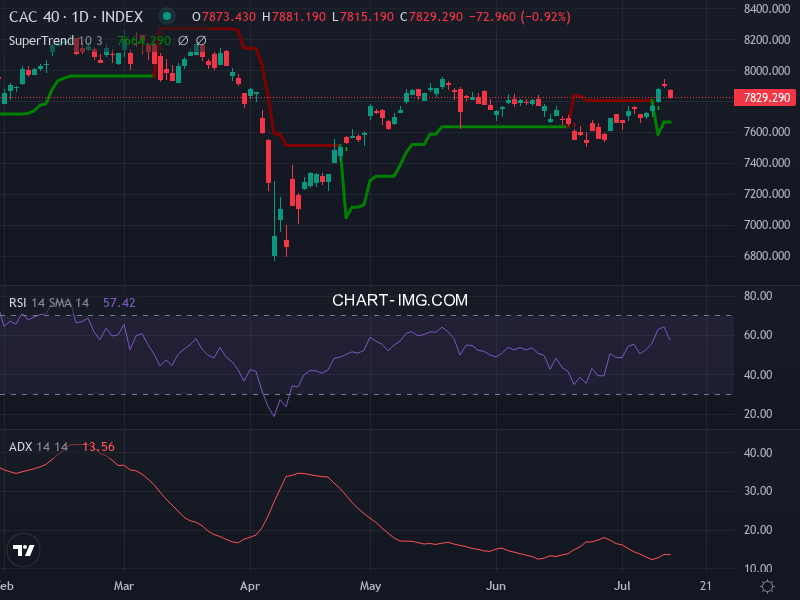Click the green market status dot

(167, 16)
